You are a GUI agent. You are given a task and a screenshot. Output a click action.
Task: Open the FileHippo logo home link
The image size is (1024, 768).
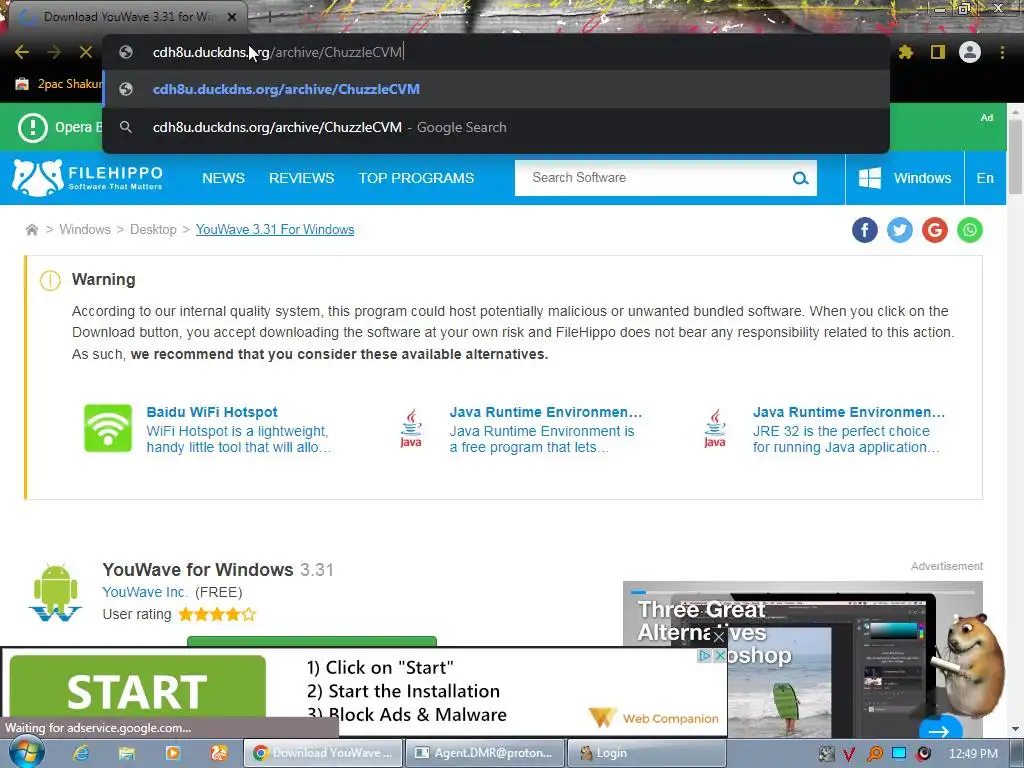point(88,178)
